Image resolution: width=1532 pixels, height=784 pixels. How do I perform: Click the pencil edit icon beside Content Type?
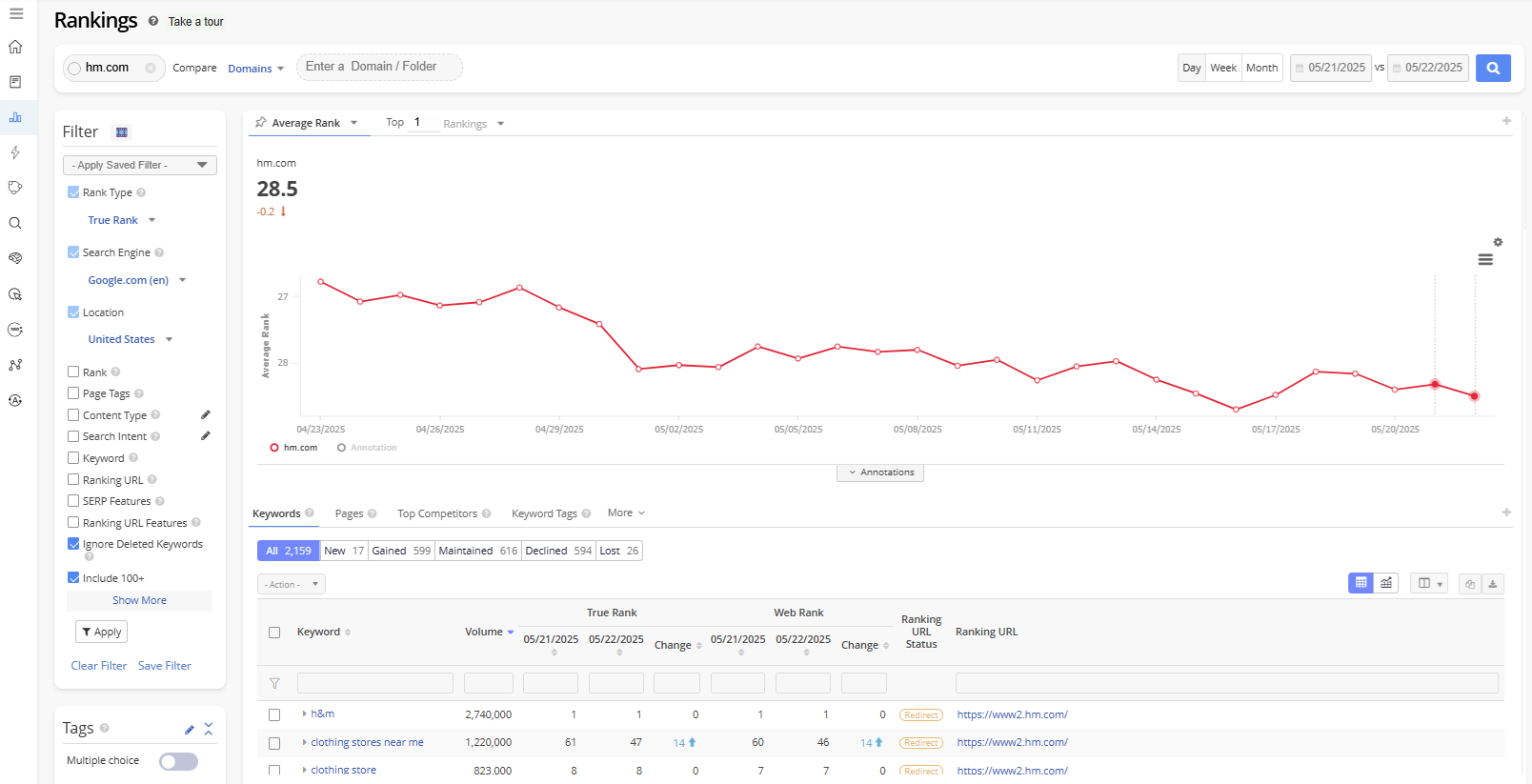[206, 415]
